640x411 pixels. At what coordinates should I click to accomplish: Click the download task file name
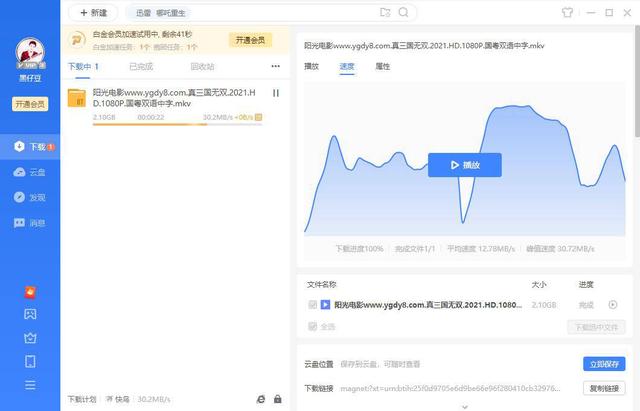[x=174, y=98]
